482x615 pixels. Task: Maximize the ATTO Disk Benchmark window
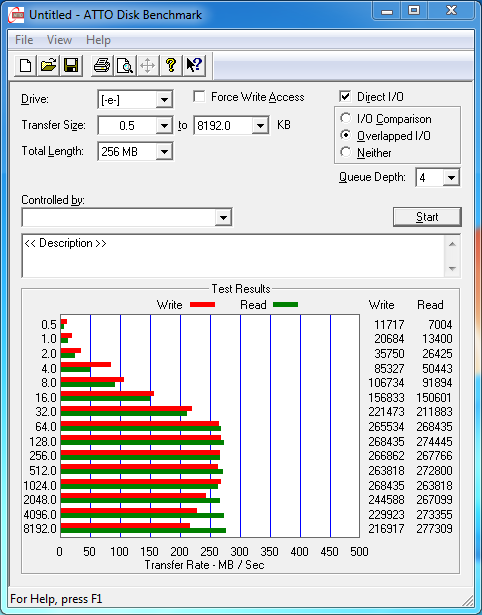coord(414,11)
